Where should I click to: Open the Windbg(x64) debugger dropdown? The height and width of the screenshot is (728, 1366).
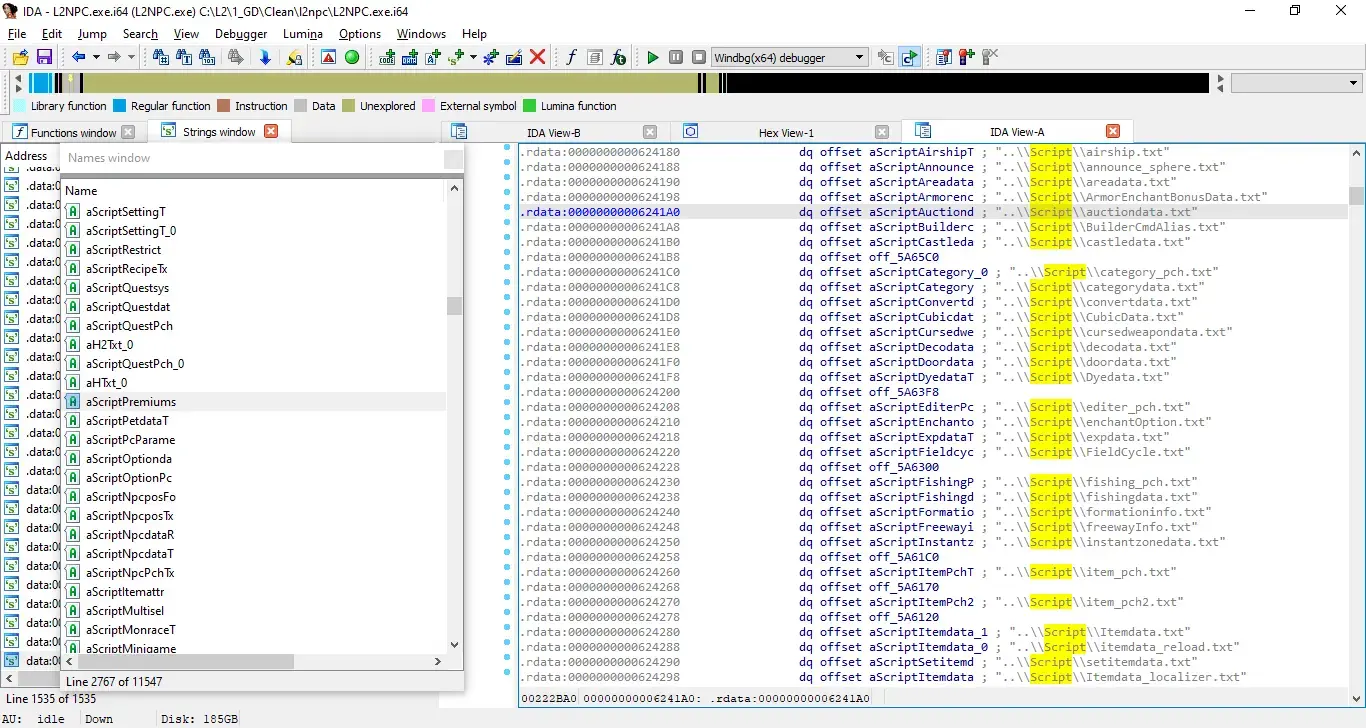[789, 57]
